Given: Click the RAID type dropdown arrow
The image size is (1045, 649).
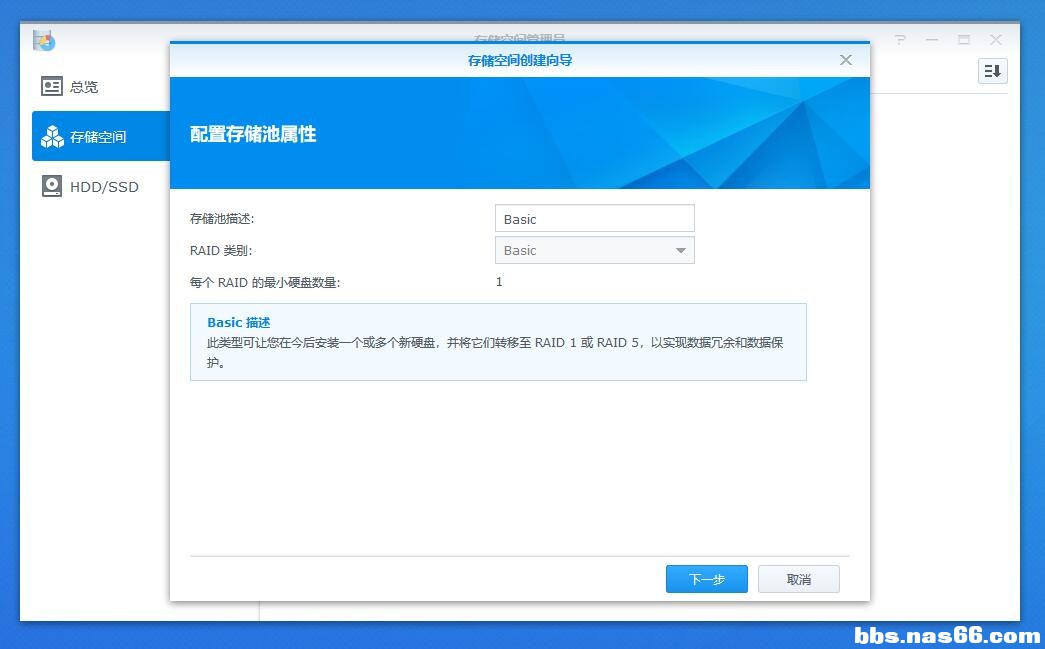Looking at the screenshot, I should point(680,251).
